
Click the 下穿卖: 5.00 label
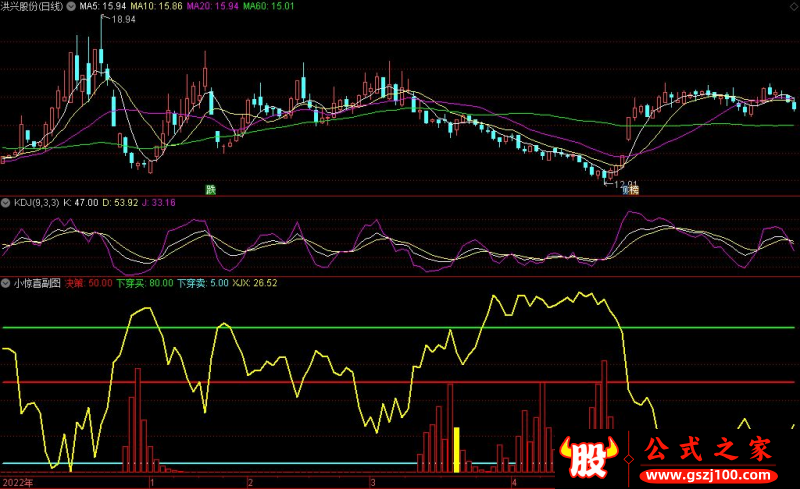point(203,283)
